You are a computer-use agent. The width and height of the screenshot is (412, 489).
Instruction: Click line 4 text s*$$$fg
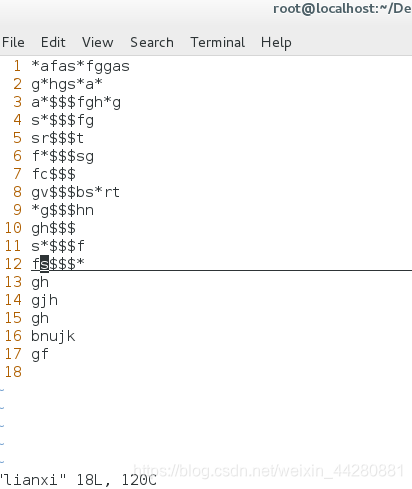[63, 120]
